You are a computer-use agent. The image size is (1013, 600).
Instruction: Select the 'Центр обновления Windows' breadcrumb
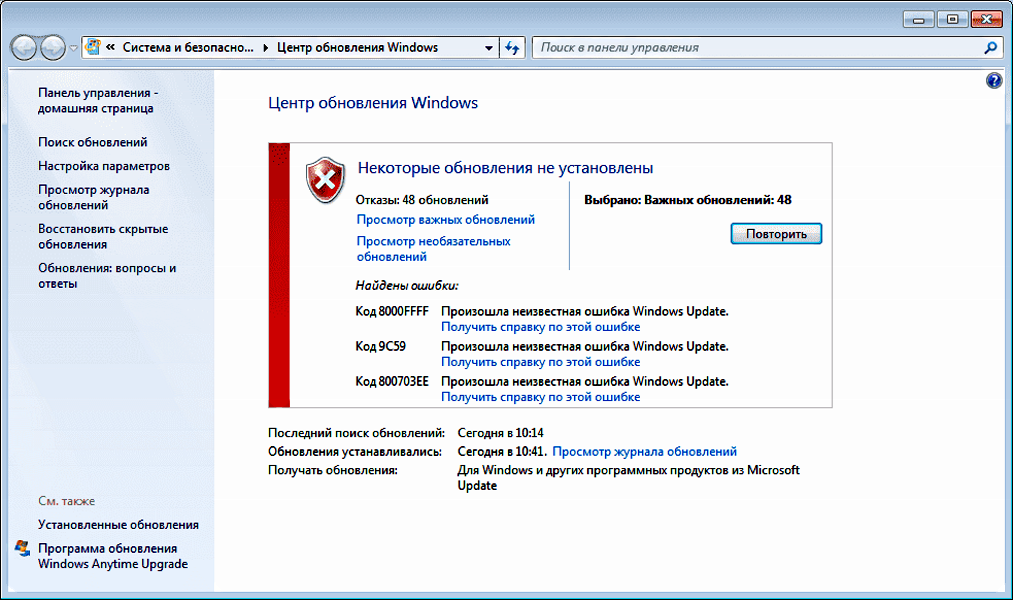[x=357, y=47]
